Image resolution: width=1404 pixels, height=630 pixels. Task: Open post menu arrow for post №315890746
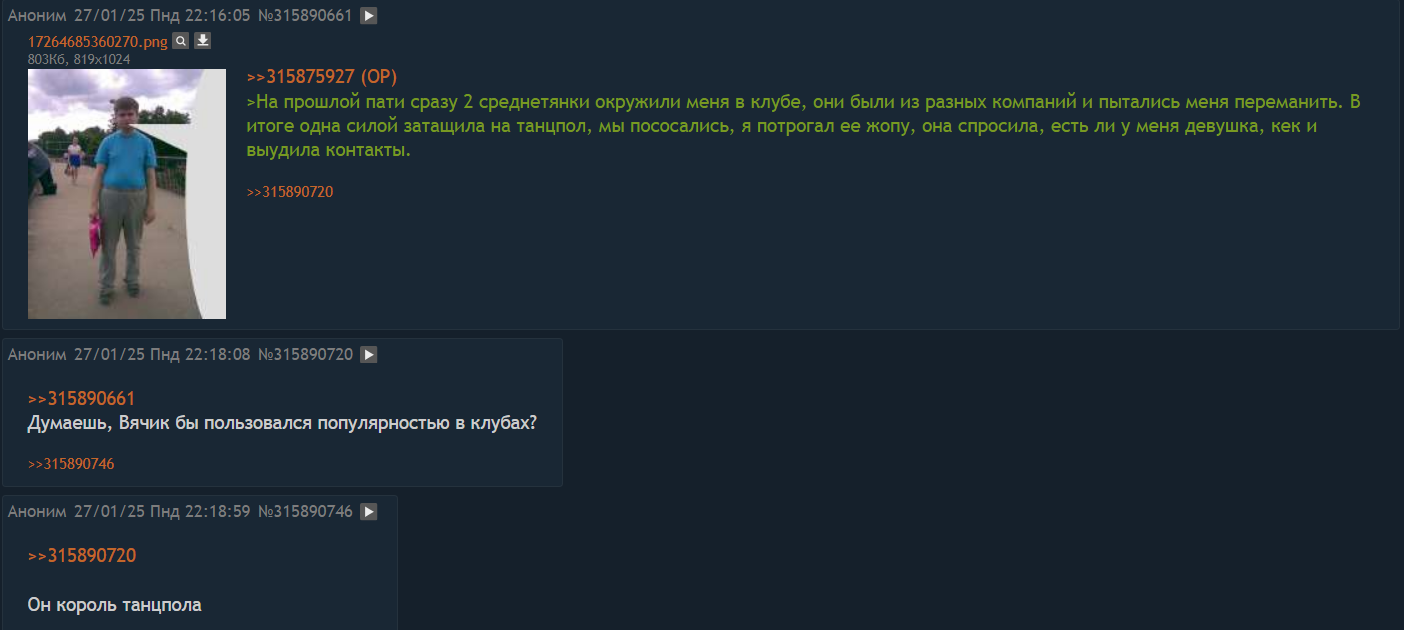pyautogui.click(x=369, y=511)
